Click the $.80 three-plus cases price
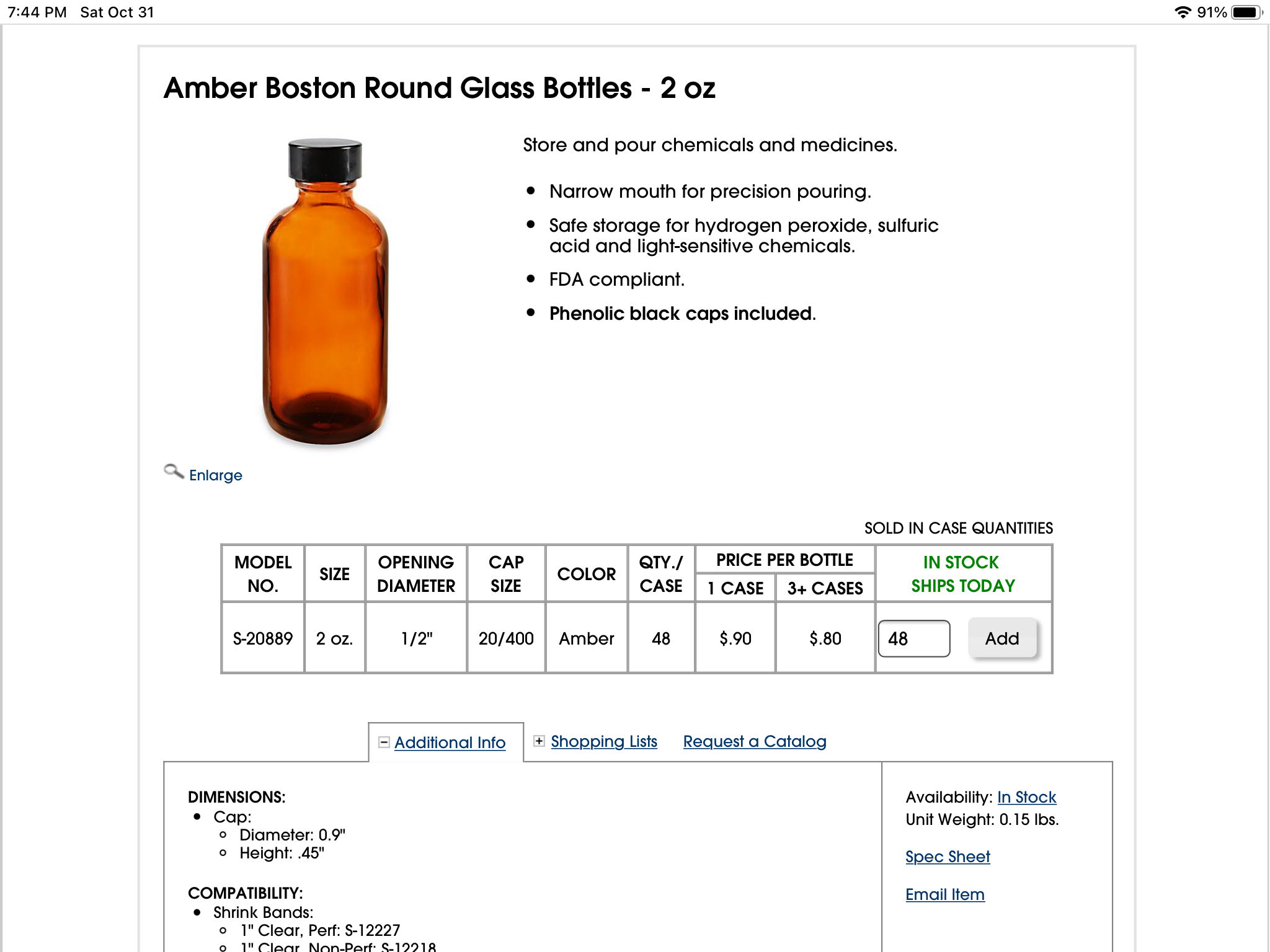Screen dimensions: 1270x952 click(x=825, y=638)
